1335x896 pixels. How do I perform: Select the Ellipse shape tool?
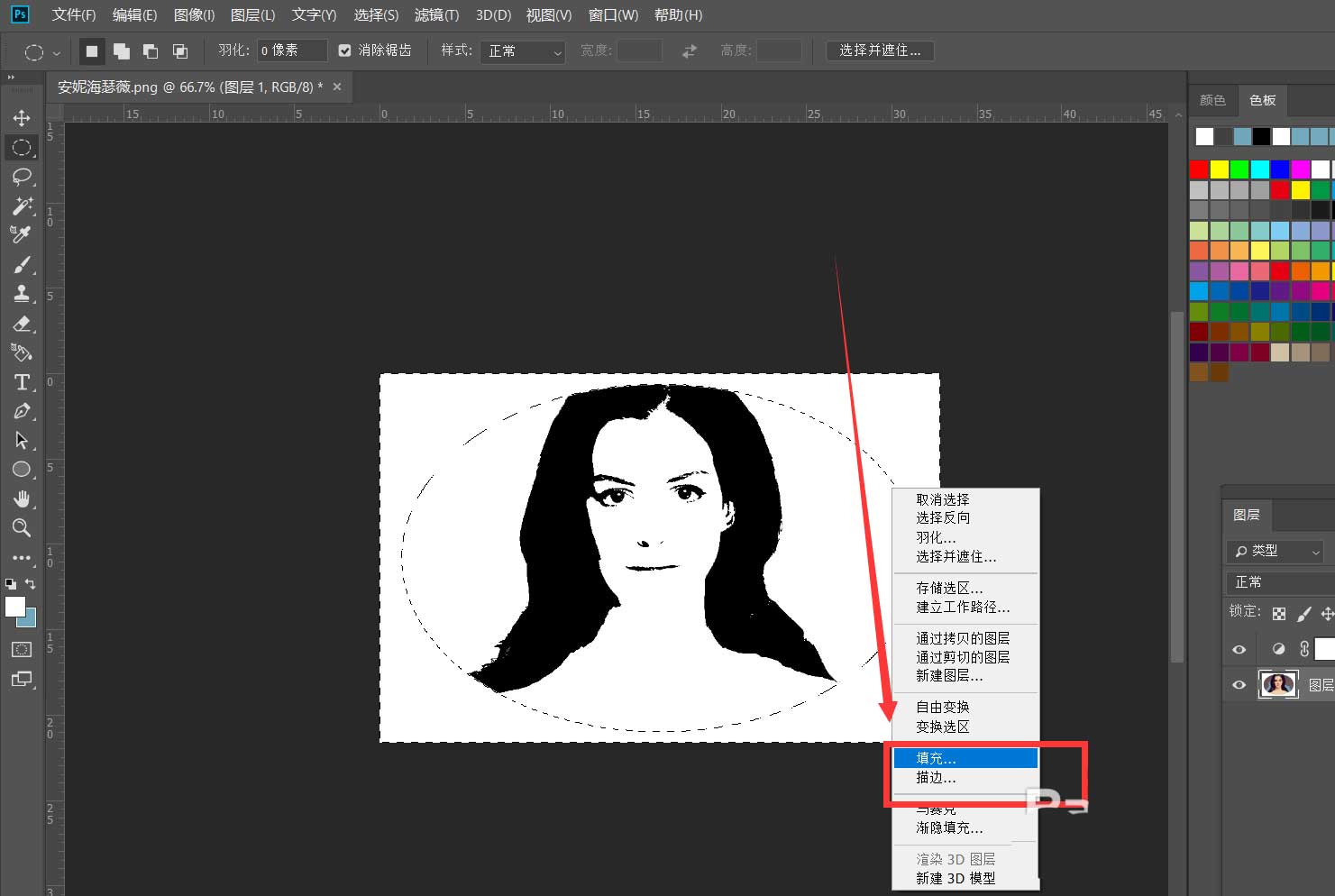point(22,469)
